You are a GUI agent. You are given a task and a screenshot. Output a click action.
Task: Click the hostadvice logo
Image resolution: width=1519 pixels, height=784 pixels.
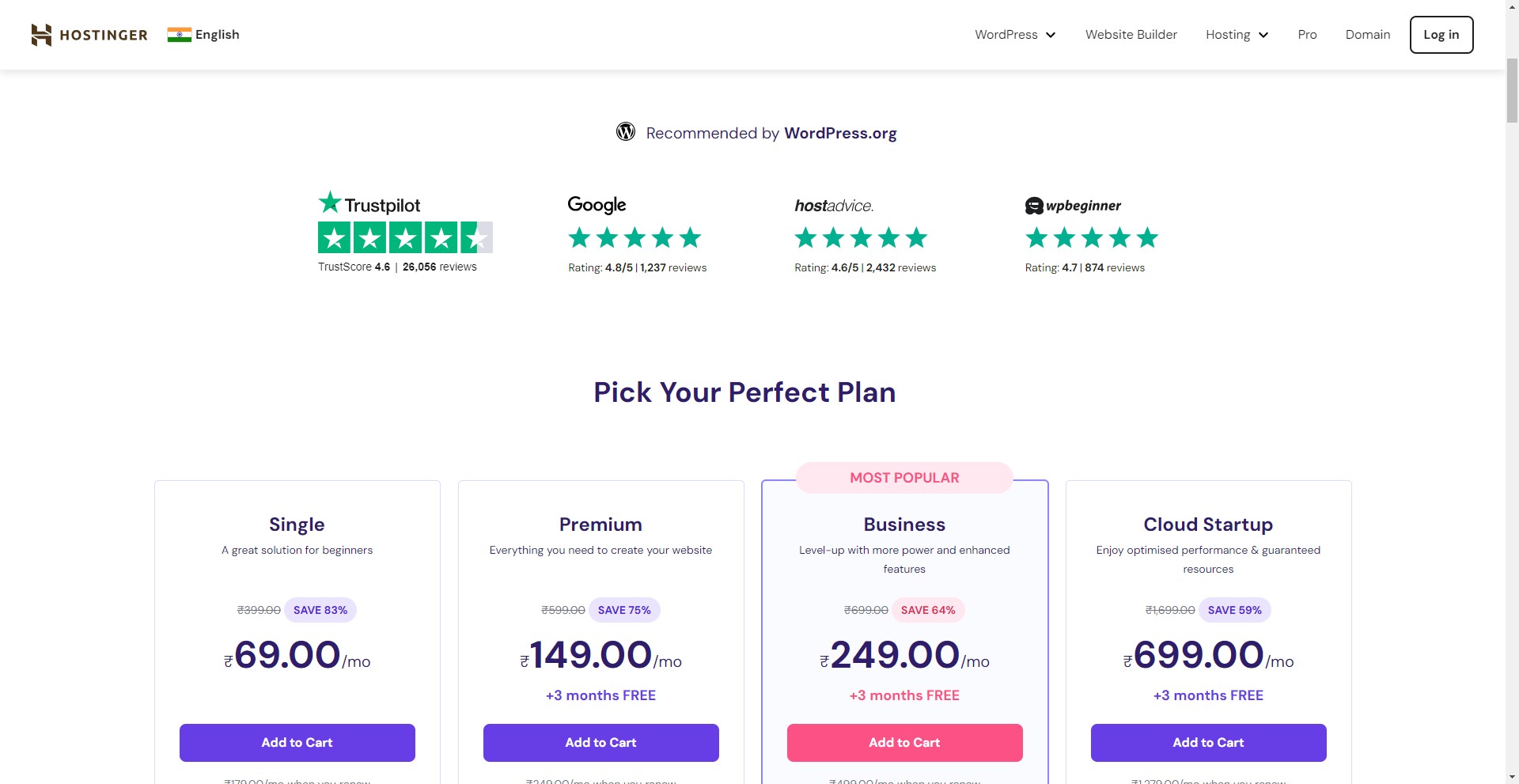(x=834, y=206)
